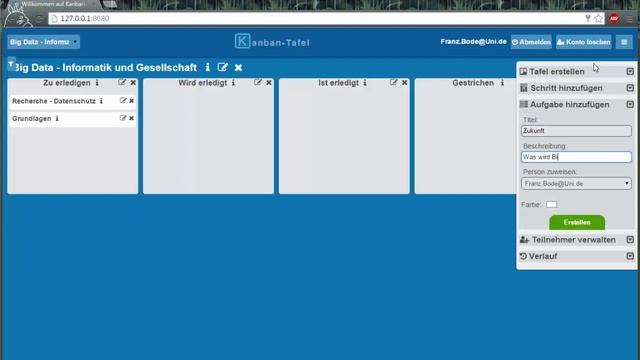Collapse the Aufgabe hinzufügen section
This screenshot has width=640, height=360.
click(630, 105)
